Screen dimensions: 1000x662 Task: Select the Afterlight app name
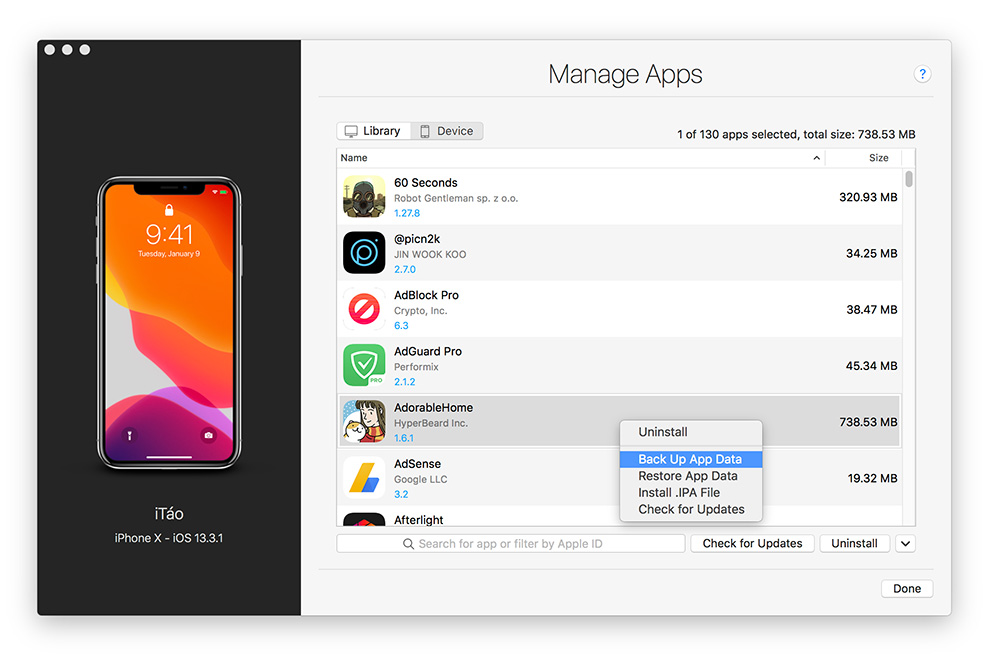418,519
